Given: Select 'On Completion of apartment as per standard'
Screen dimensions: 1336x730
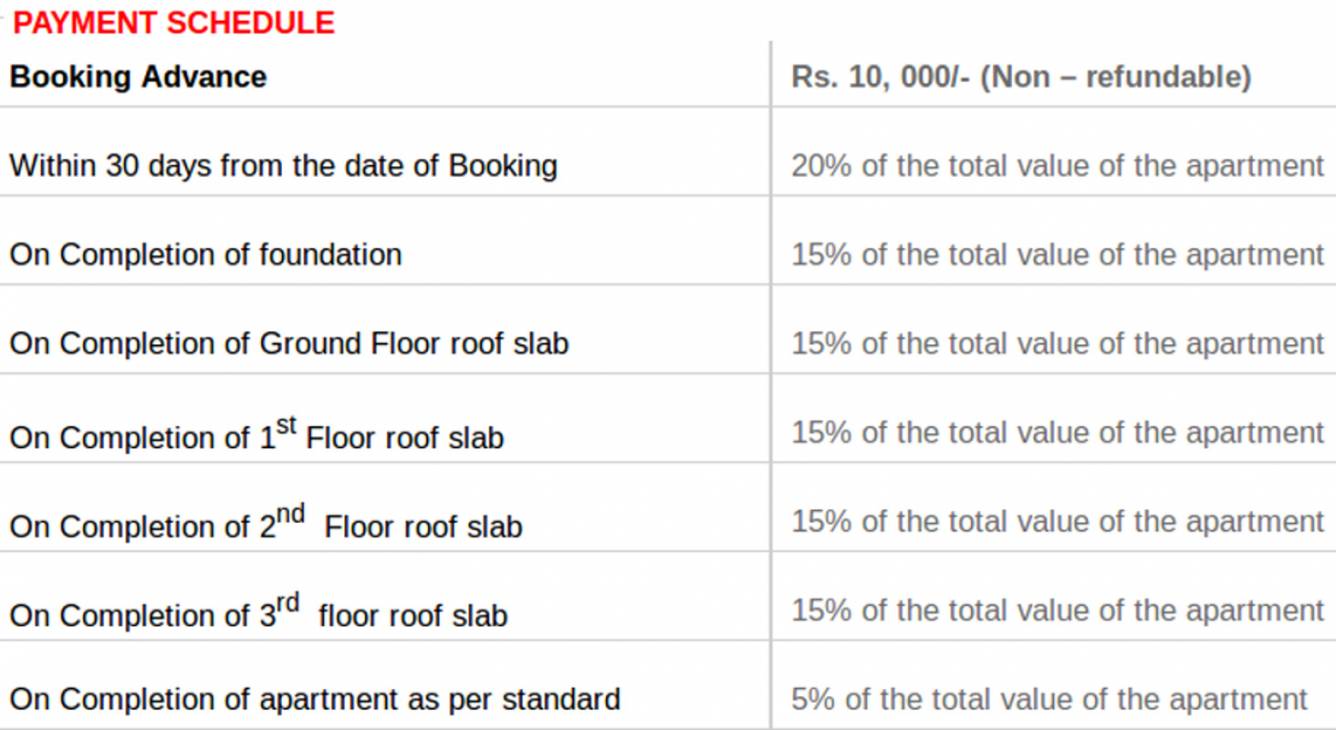Looking at the screenshot, I should [x=315, y=698].
